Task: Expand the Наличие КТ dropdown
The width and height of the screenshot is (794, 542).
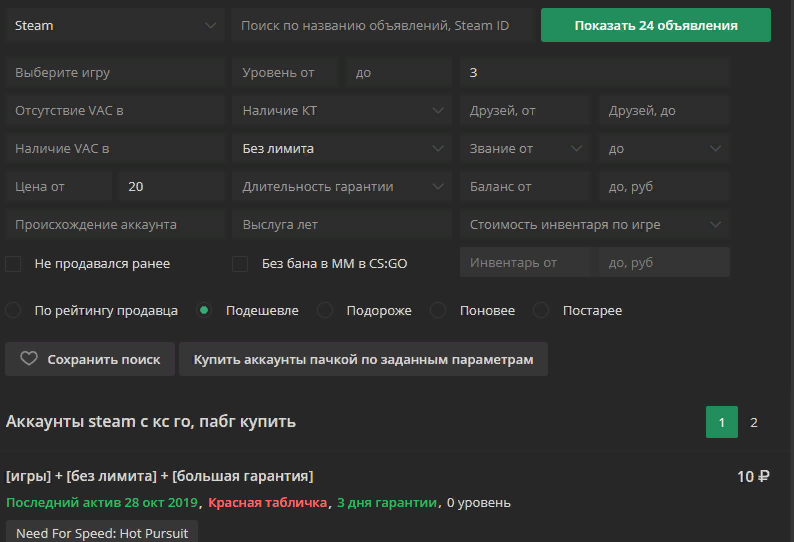Action: point(342,110)
